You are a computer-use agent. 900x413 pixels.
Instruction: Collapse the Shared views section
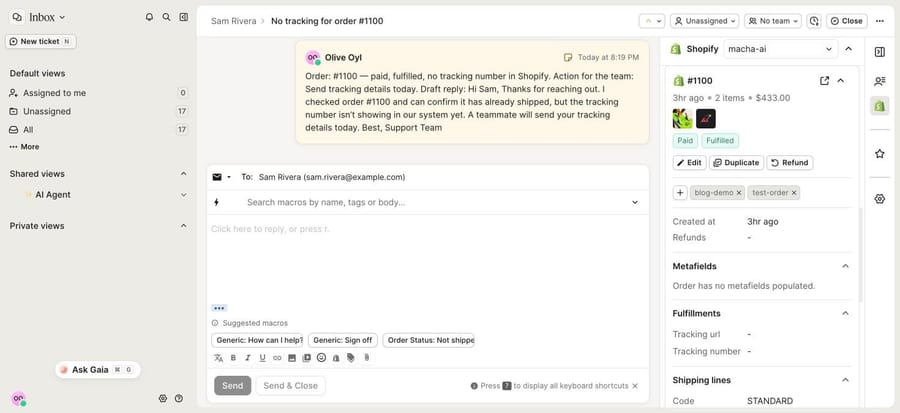[x=184, y=174]
